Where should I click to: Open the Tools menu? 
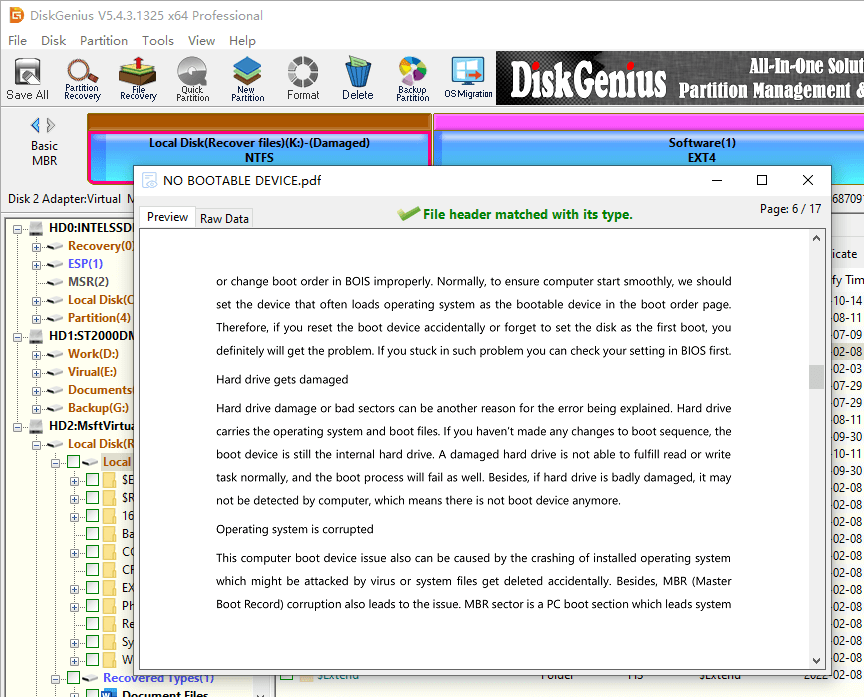pyautogui.click(x=157, y=41)
